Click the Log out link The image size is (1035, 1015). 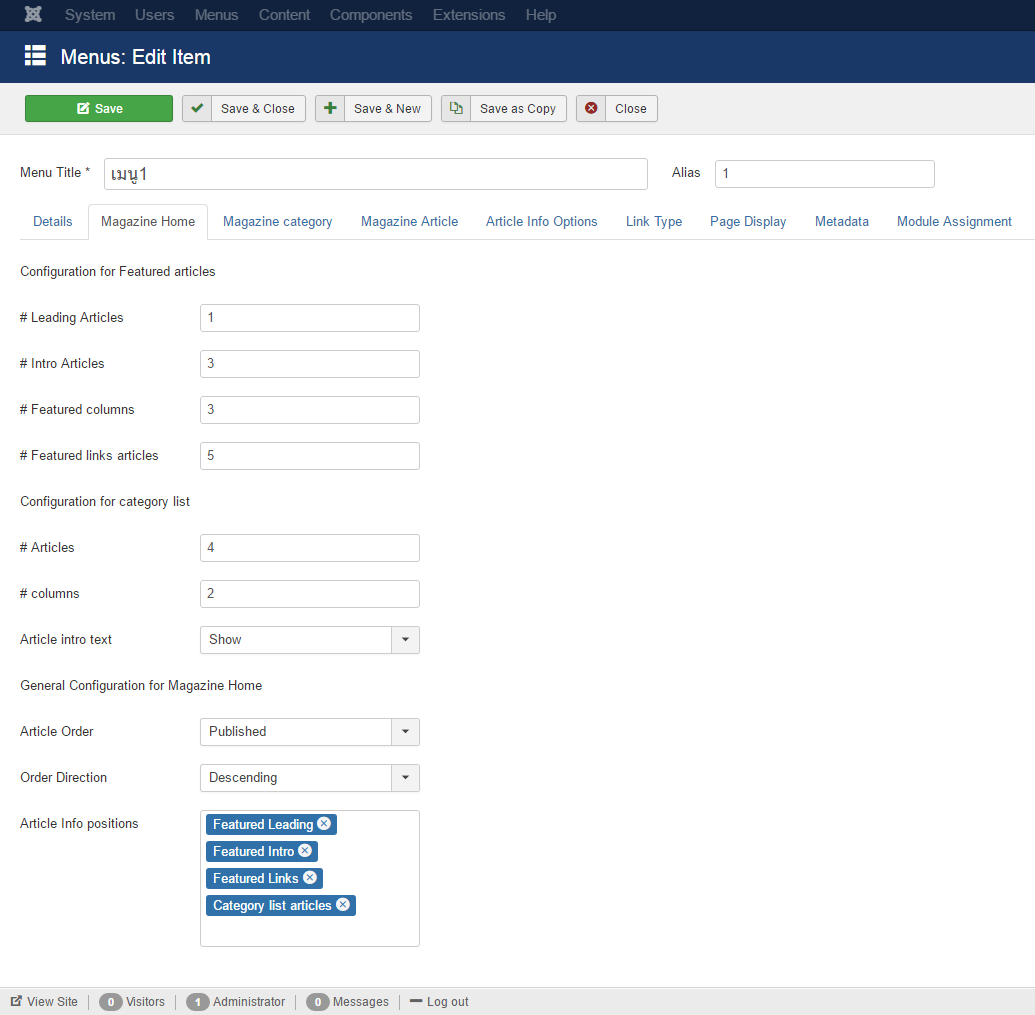point(440,1002)
